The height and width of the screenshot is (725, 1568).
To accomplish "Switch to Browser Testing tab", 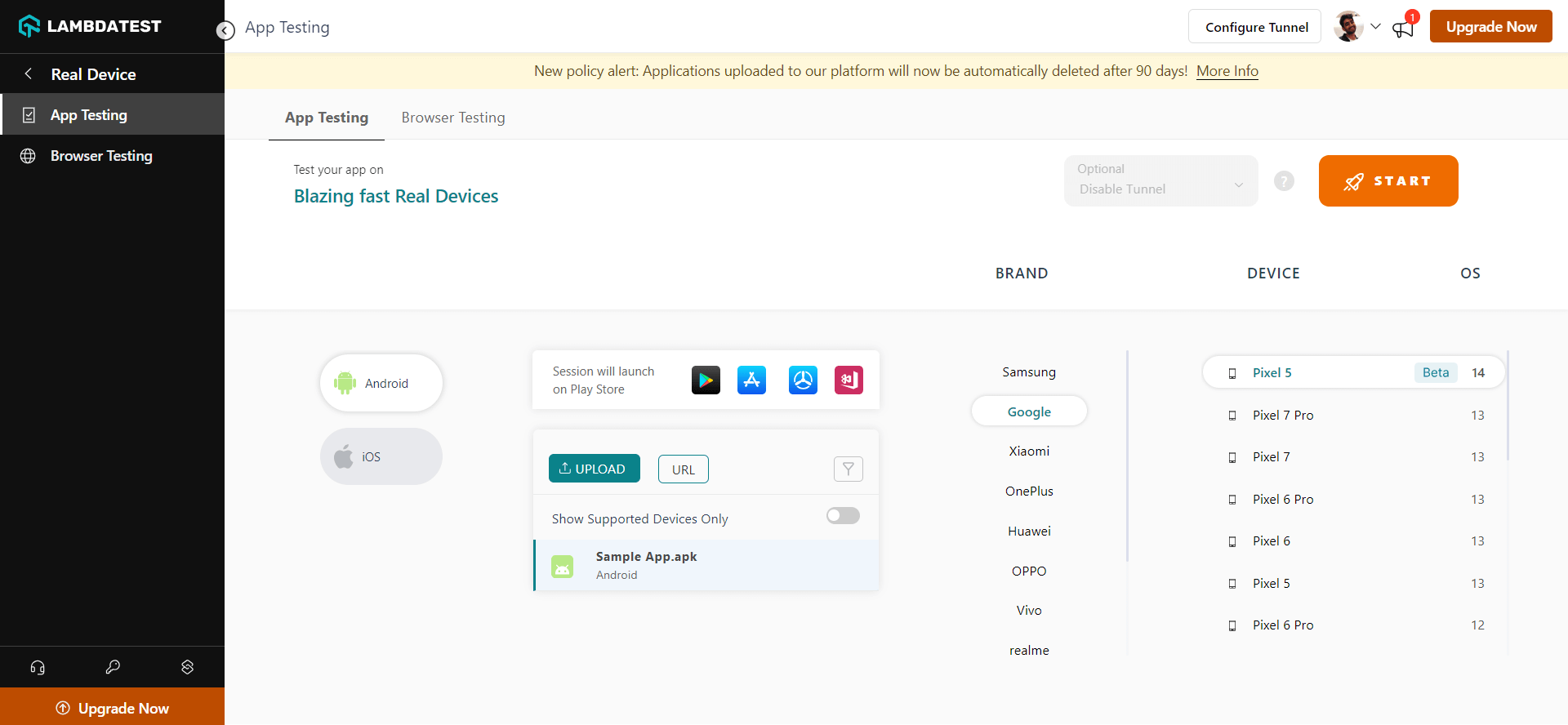I will [x=453, y=118].
